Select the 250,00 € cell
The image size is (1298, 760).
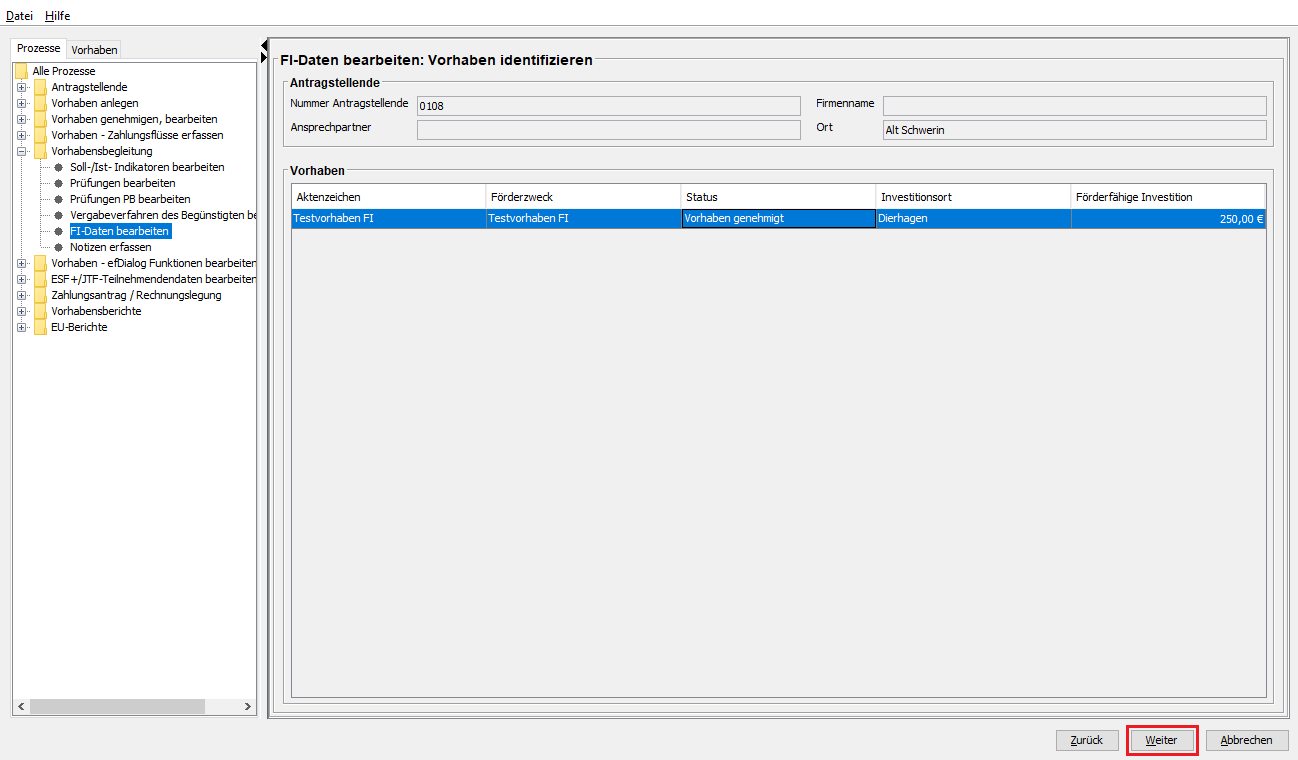1169,219
